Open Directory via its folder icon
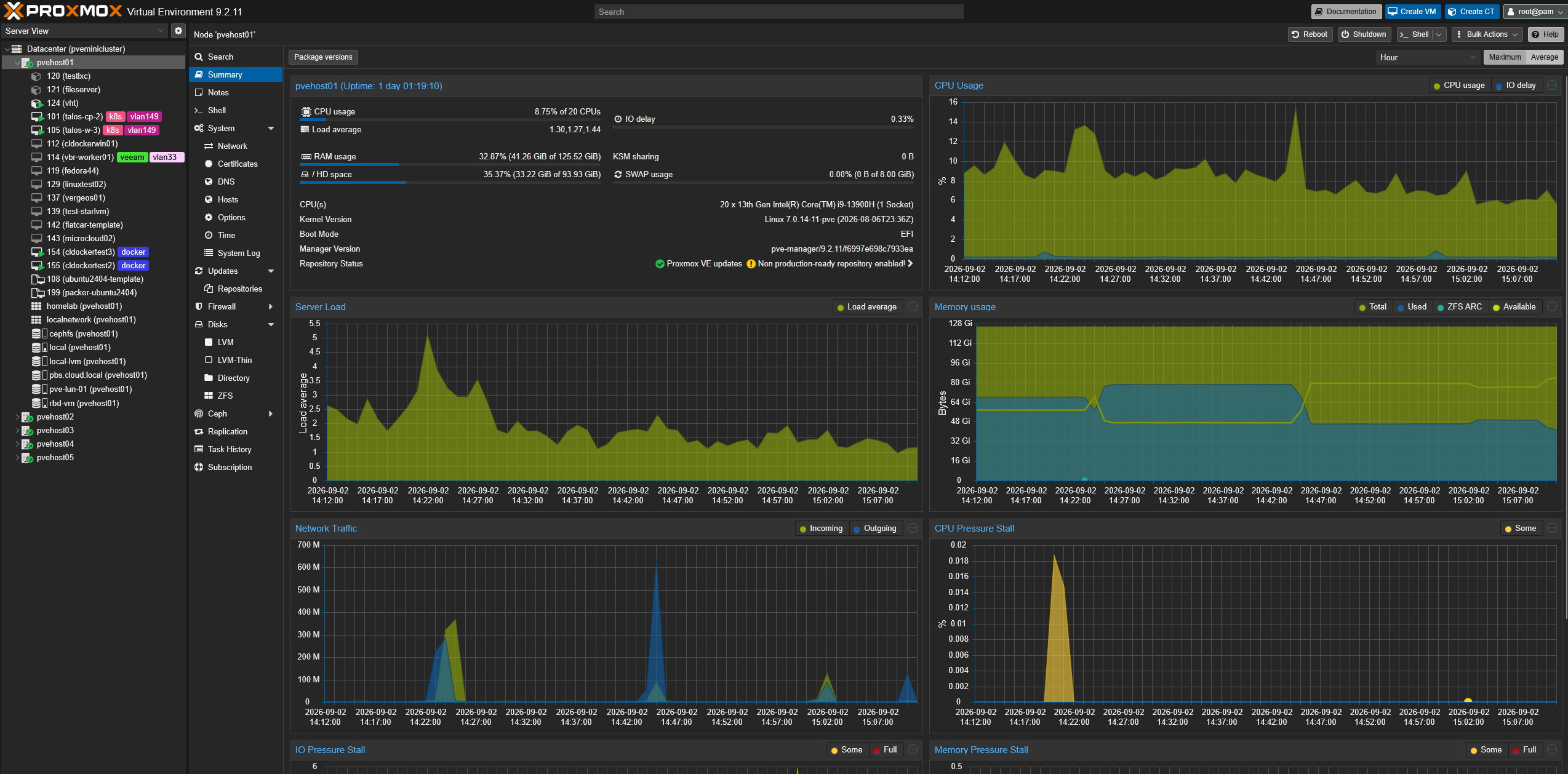 209,378
